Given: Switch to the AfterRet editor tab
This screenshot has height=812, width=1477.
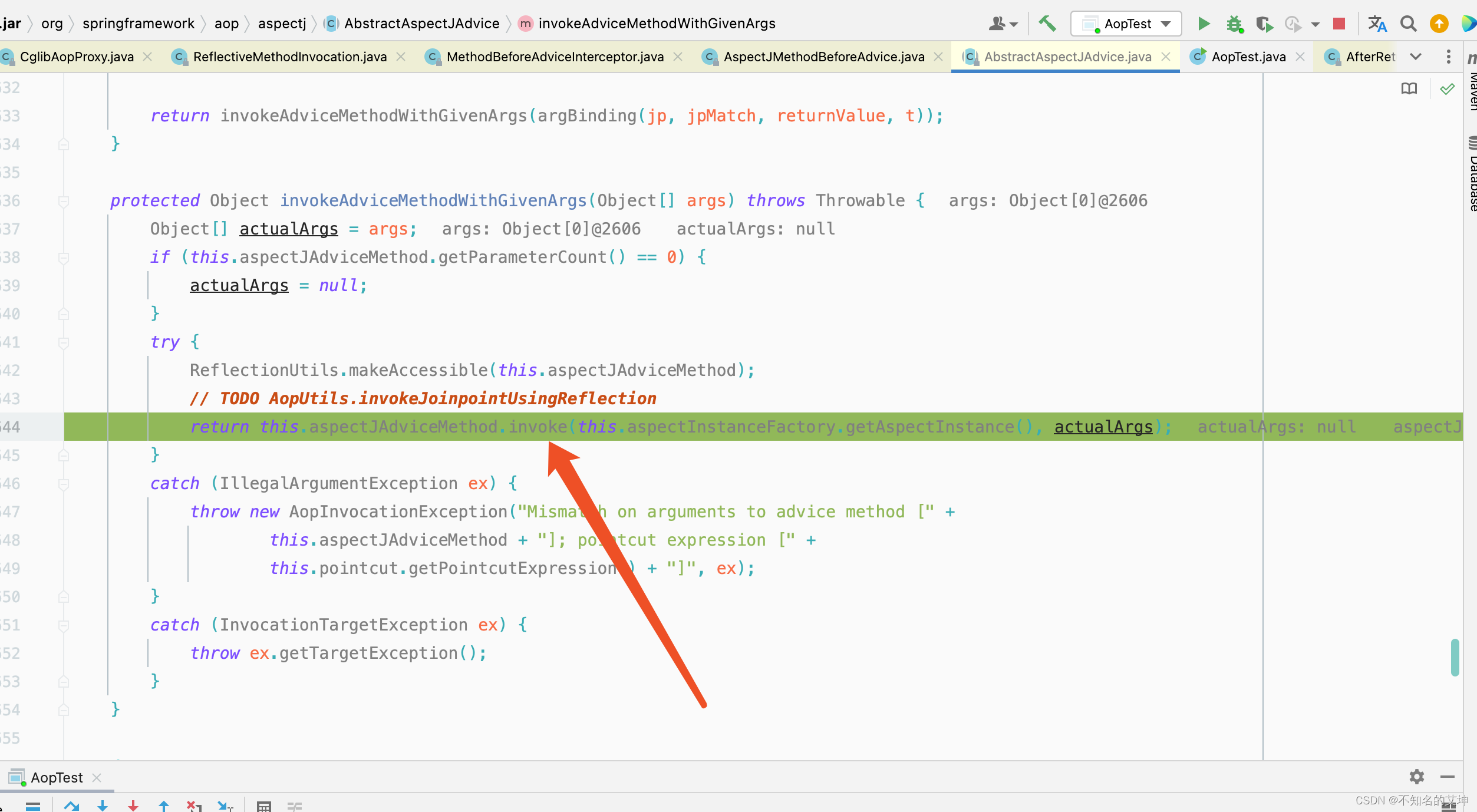Looking at the screenshot, I should [1359, 57].
